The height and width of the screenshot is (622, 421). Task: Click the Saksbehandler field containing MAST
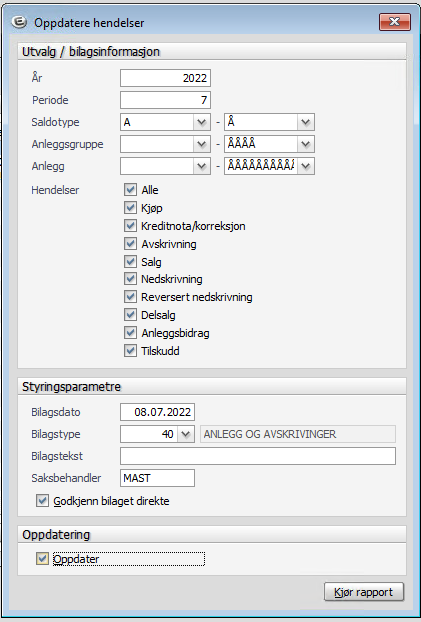(x=157, y=478)
